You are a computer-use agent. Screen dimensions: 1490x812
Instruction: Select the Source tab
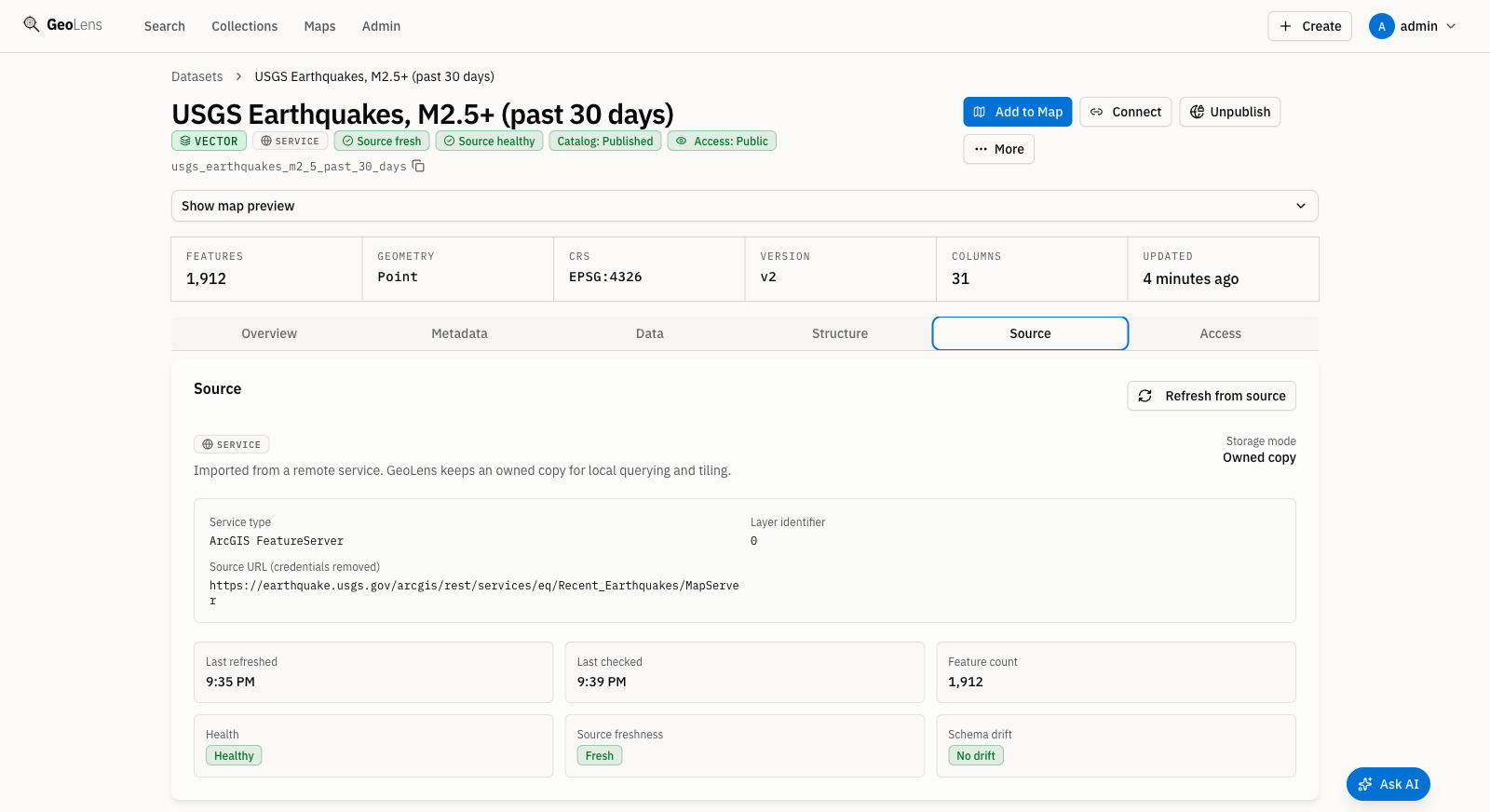pos(1030,333)
